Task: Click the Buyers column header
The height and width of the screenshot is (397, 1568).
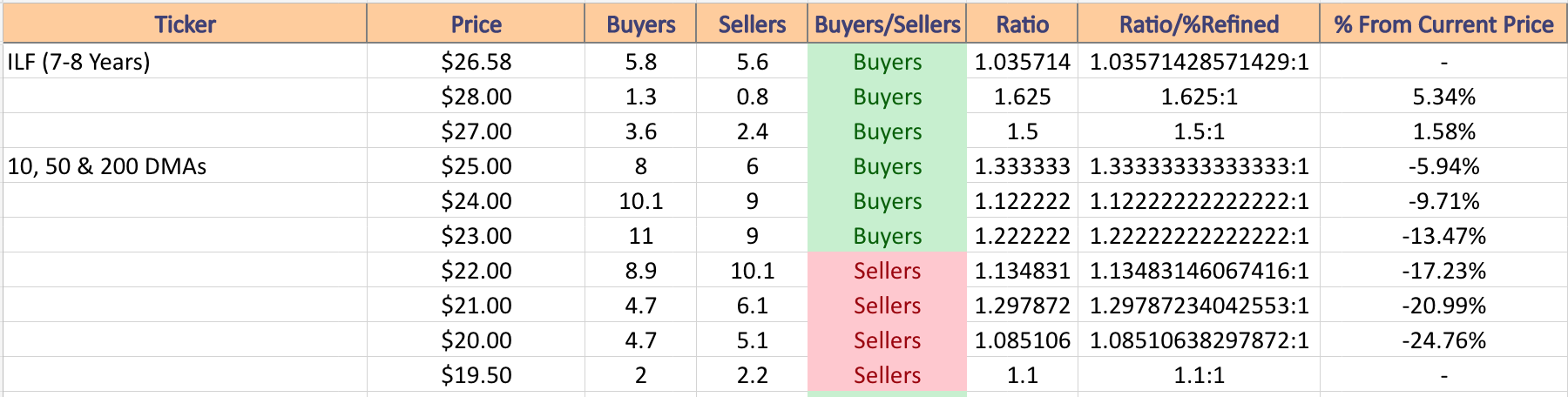Action: tap(640, 24)
